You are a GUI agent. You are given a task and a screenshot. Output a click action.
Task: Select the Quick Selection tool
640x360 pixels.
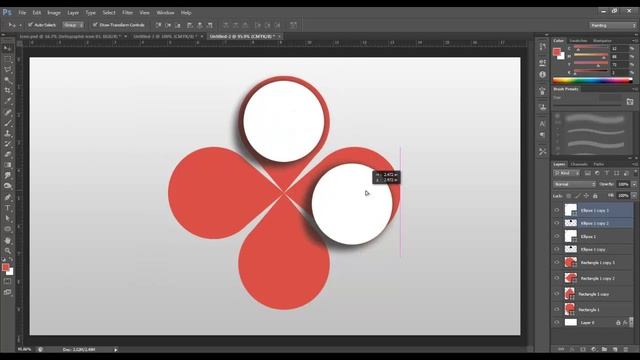[x=7, y=80]
